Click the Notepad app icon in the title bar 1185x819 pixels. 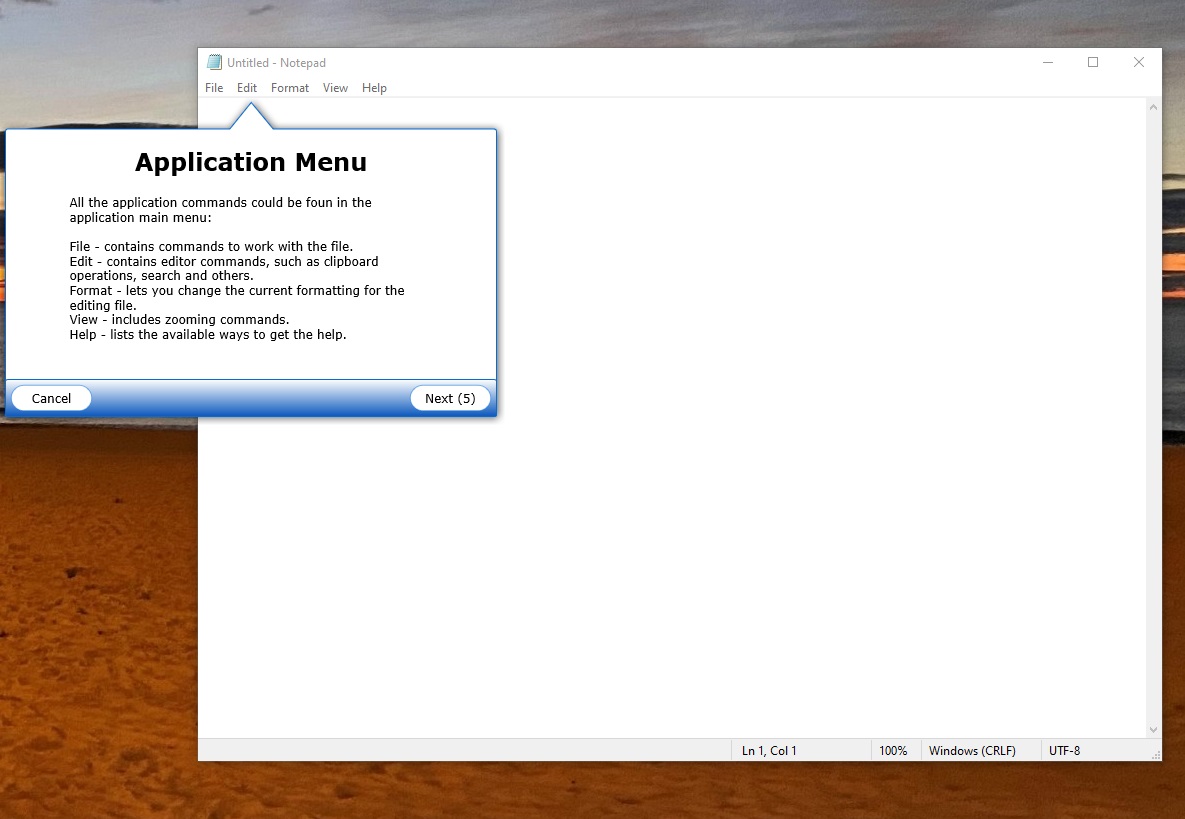coord(215,63)
